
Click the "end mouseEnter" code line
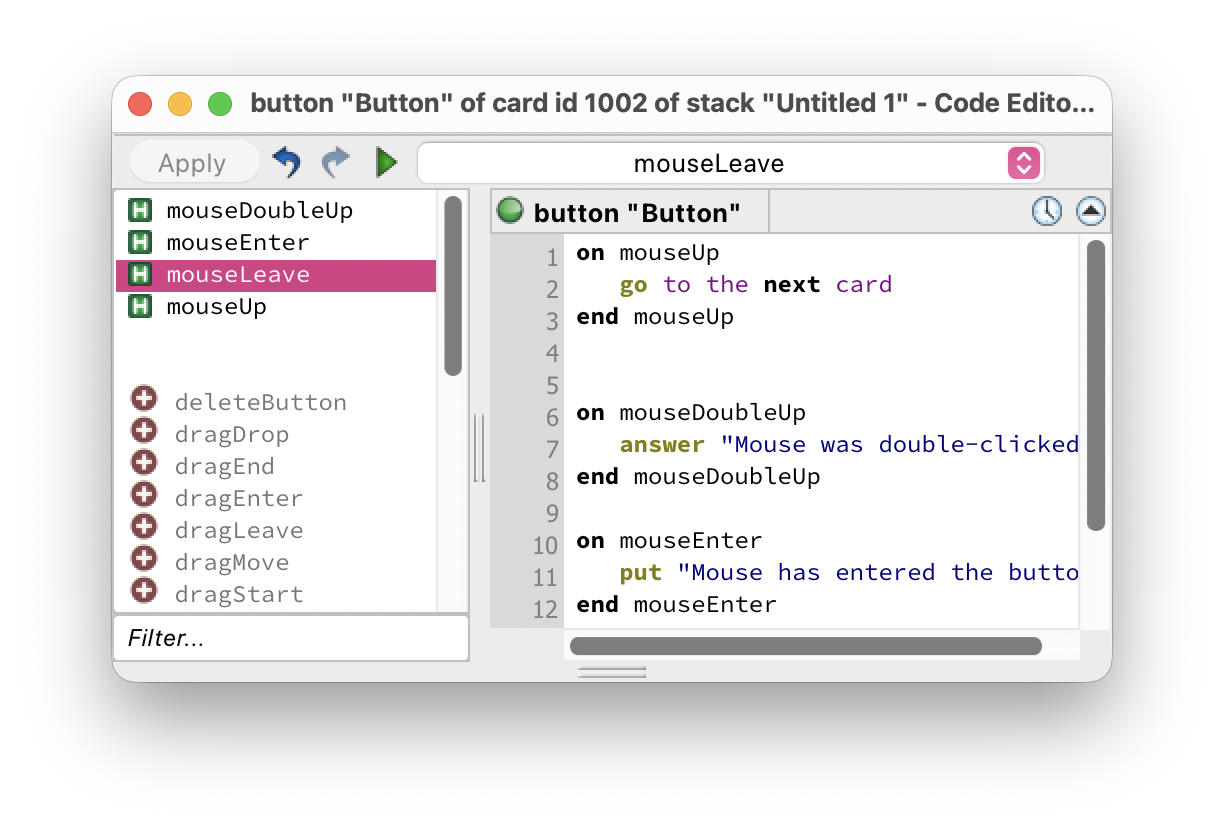(x=677, y=605)
